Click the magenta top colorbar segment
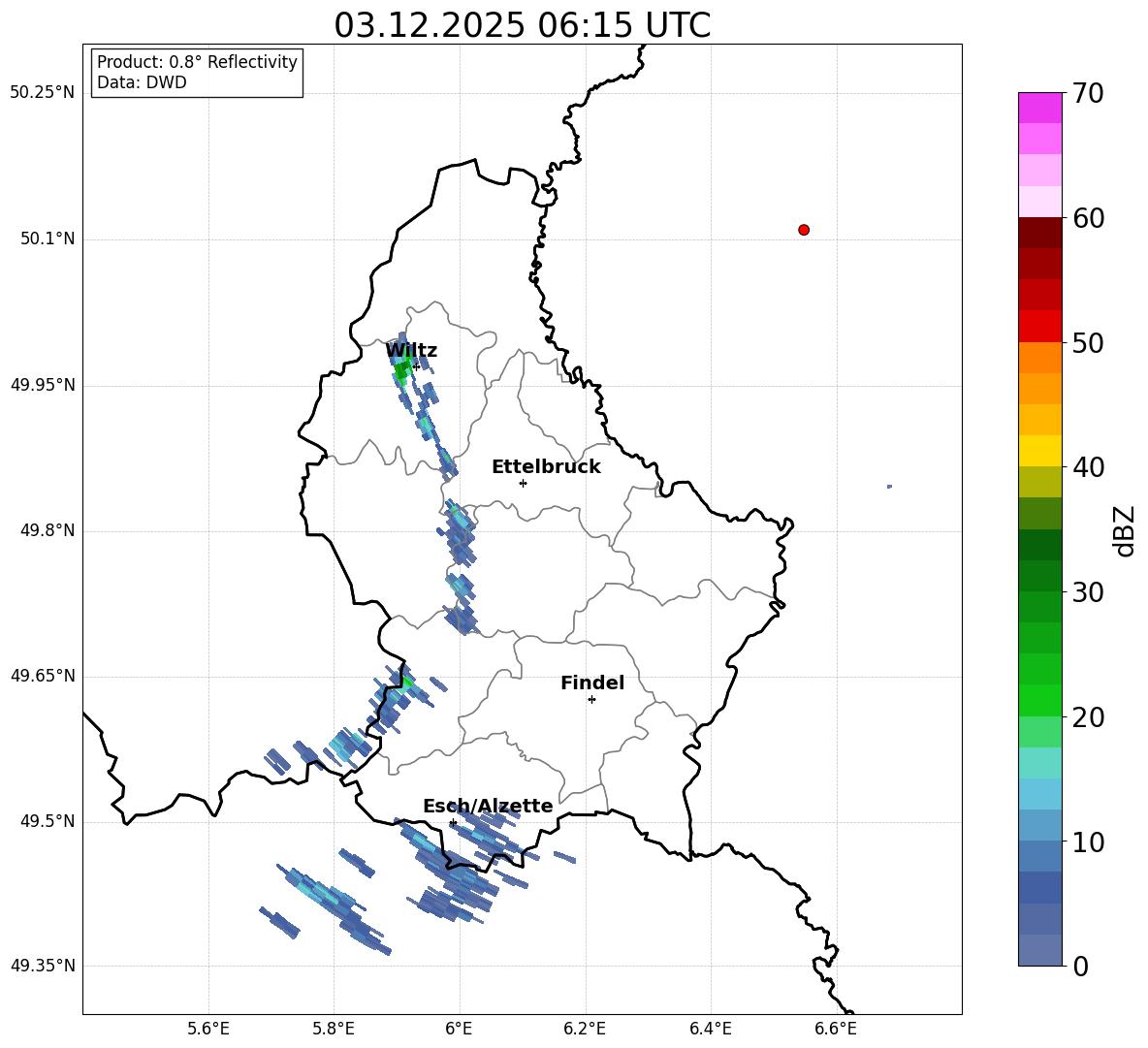The image size is (1148, 1048). point(1040,108)
